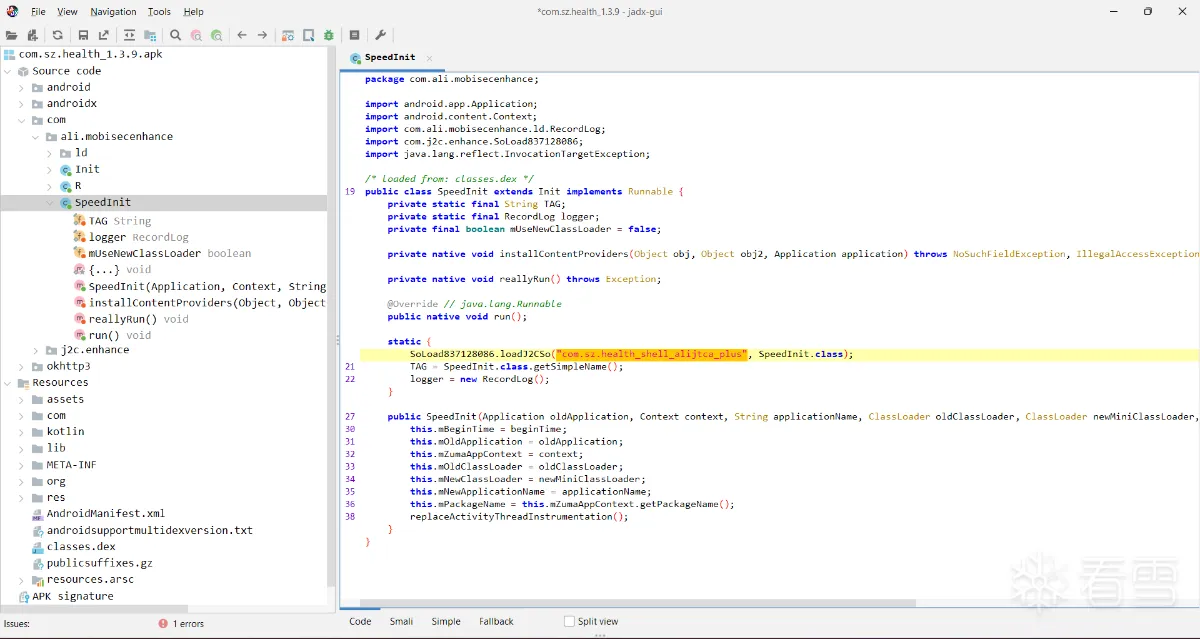This screenshot has width=1200, height=639.
Task: Expand the lib resource folder
Action: [21, 448]
